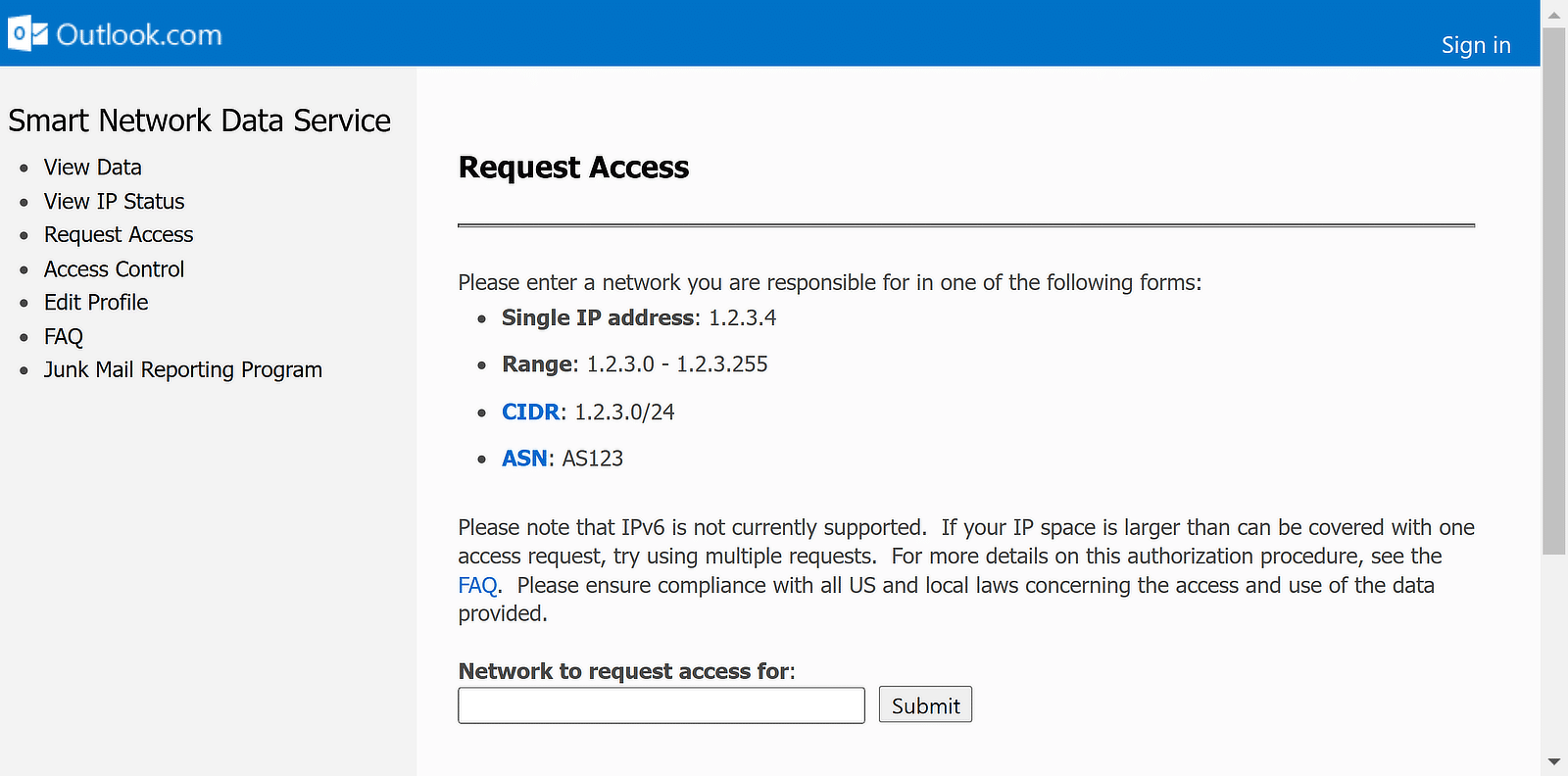Go to View IP Status page
This screenshot has height=776, width=1568.
pos(114,202)
